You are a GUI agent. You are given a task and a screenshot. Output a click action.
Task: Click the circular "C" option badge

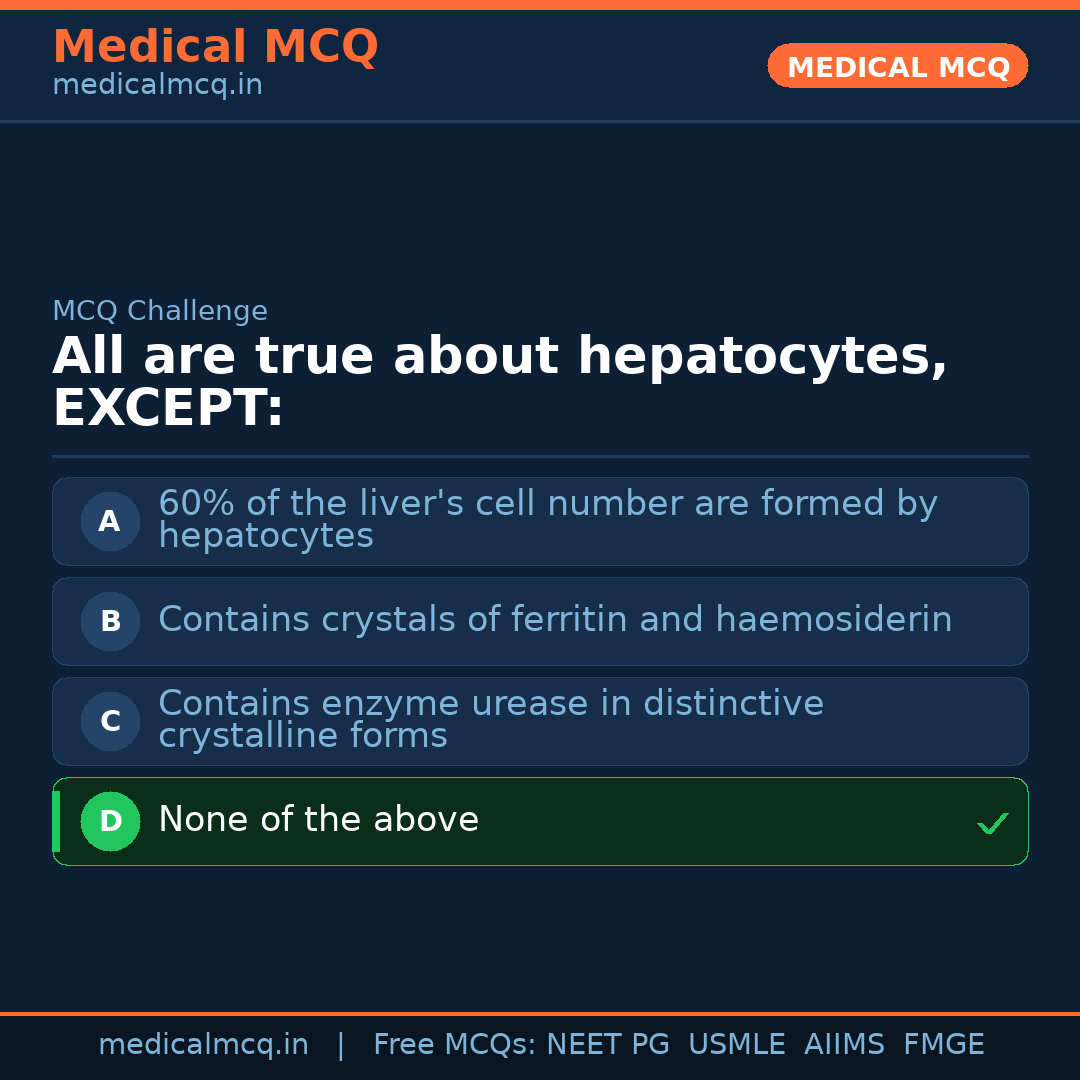click(110, 721)
